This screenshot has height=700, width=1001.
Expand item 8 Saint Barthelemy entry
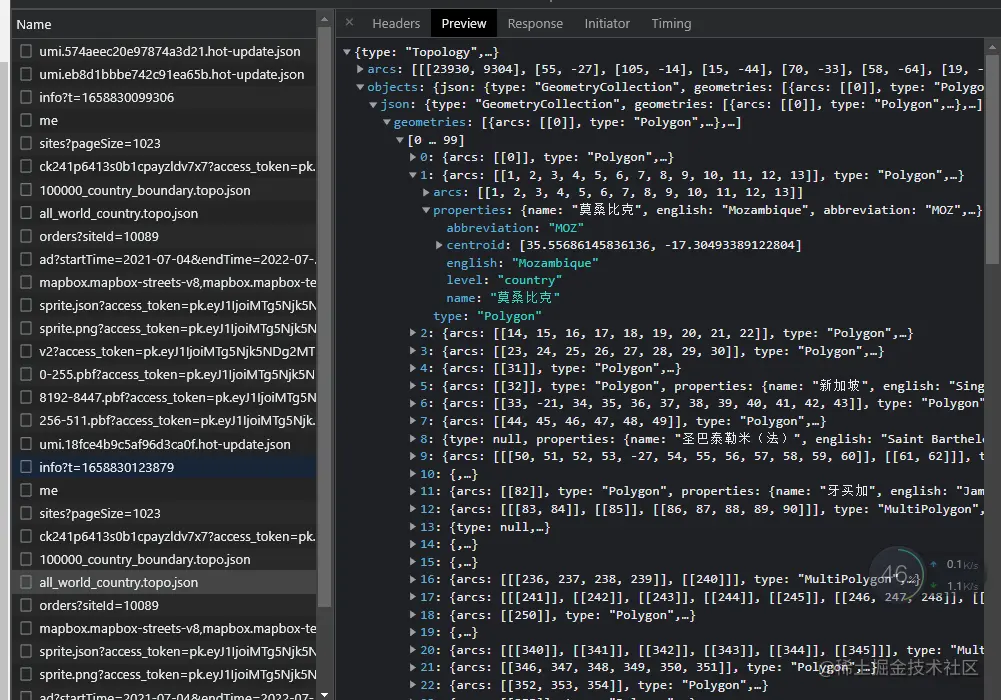413,439
